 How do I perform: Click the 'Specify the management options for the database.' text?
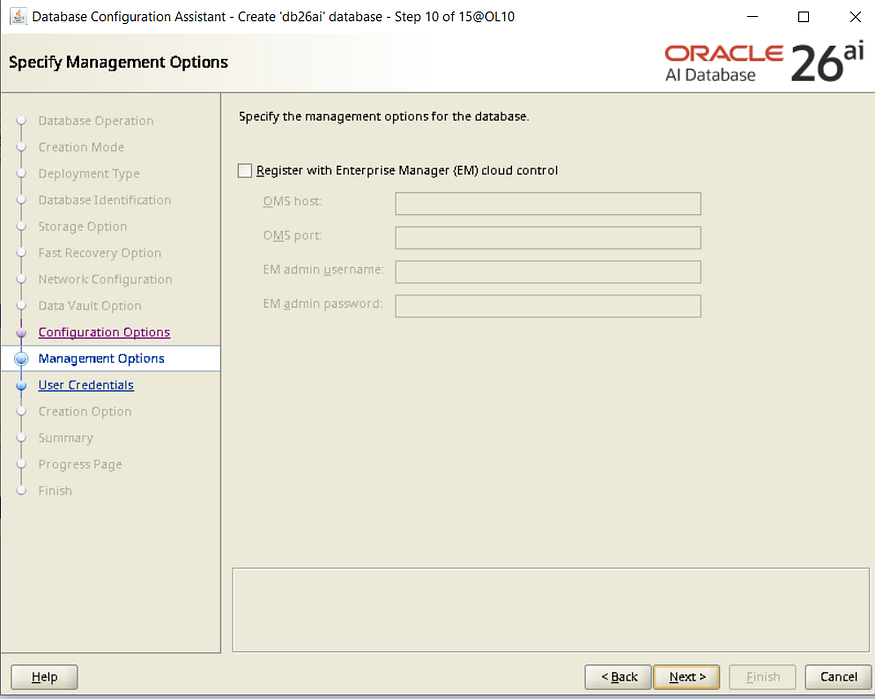coord(384,117)
